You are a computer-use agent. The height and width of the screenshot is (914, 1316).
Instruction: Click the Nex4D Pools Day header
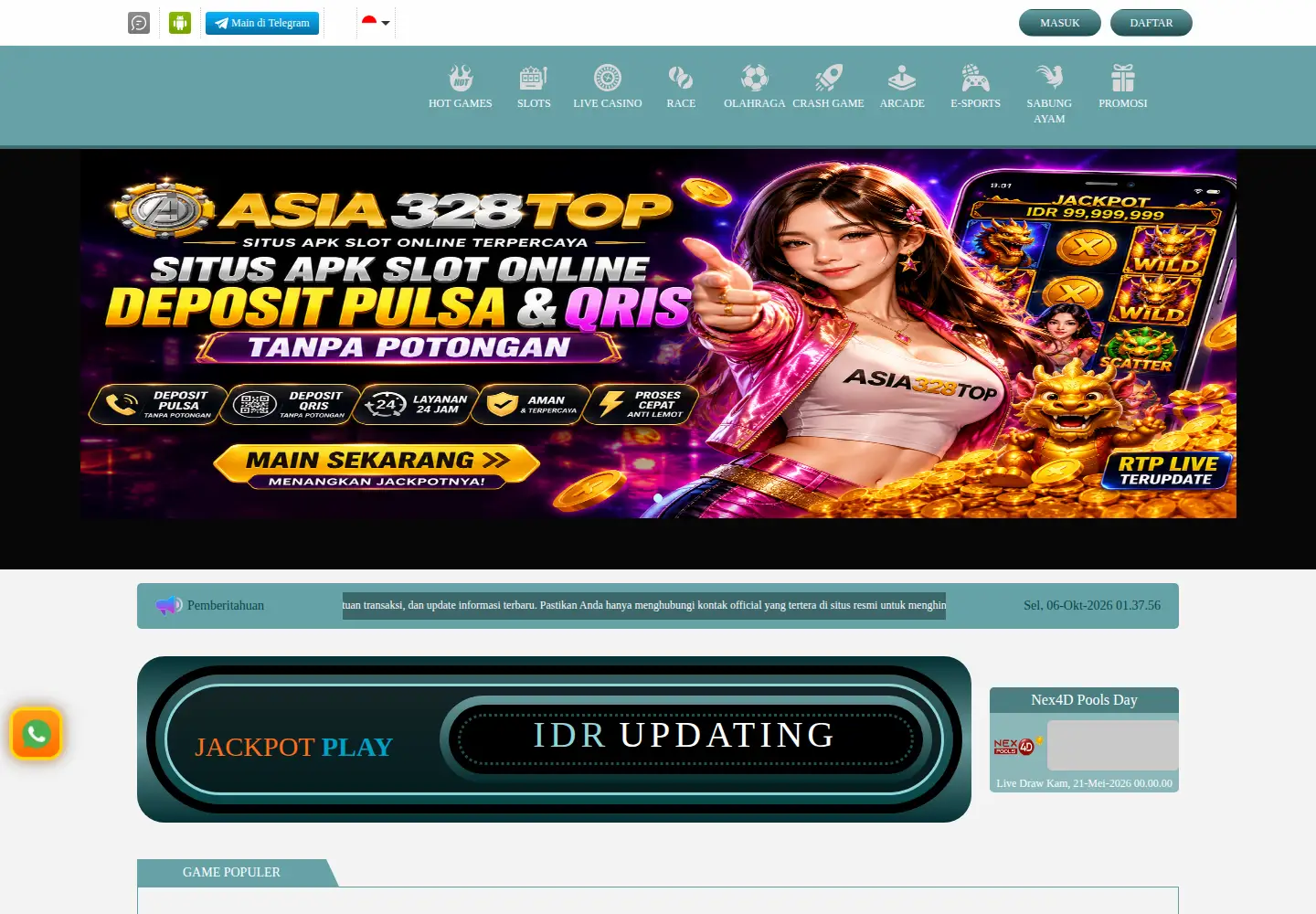(1084, 700)
